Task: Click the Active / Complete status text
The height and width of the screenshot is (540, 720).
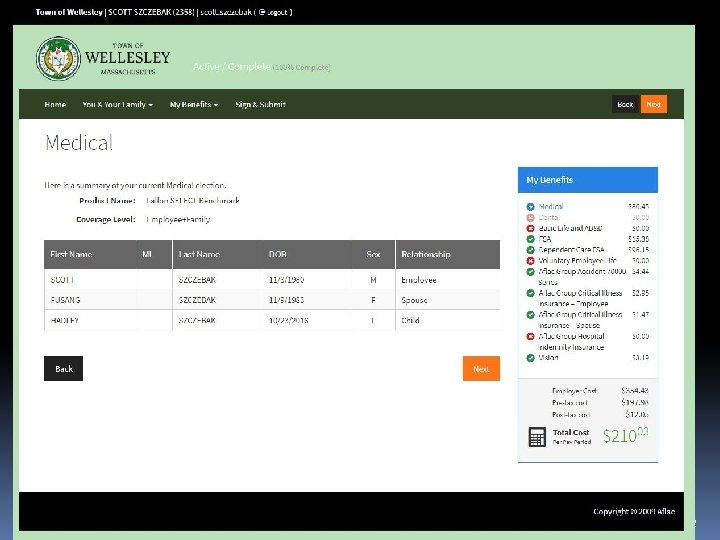Action: [232, 67]
